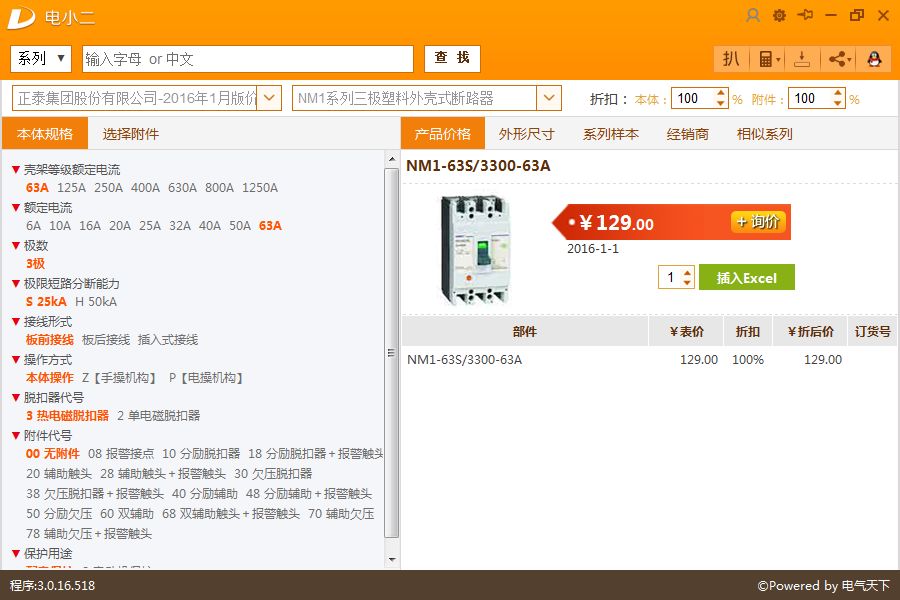Image resolution: width=900 pixels, height=600 pixels.
Task: Decrease the 附件 discount stepper
Action: coord(838,104)
